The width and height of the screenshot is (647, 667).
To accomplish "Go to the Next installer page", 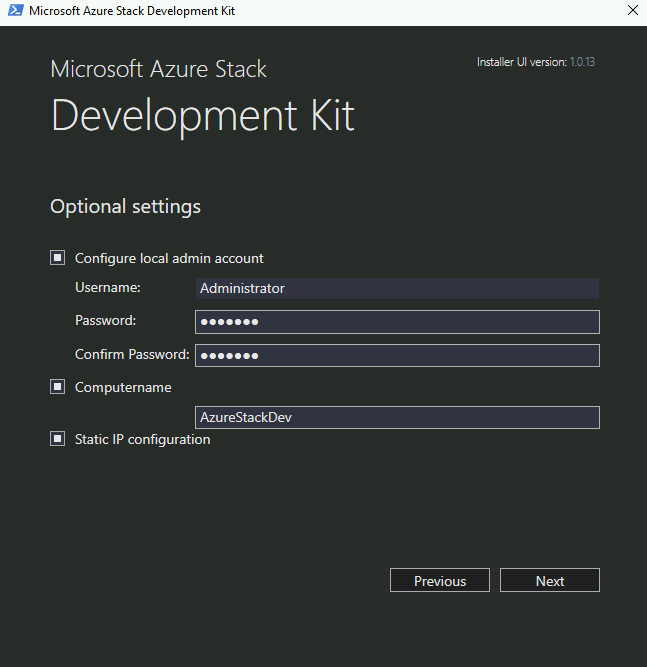I will click(550, 580).
